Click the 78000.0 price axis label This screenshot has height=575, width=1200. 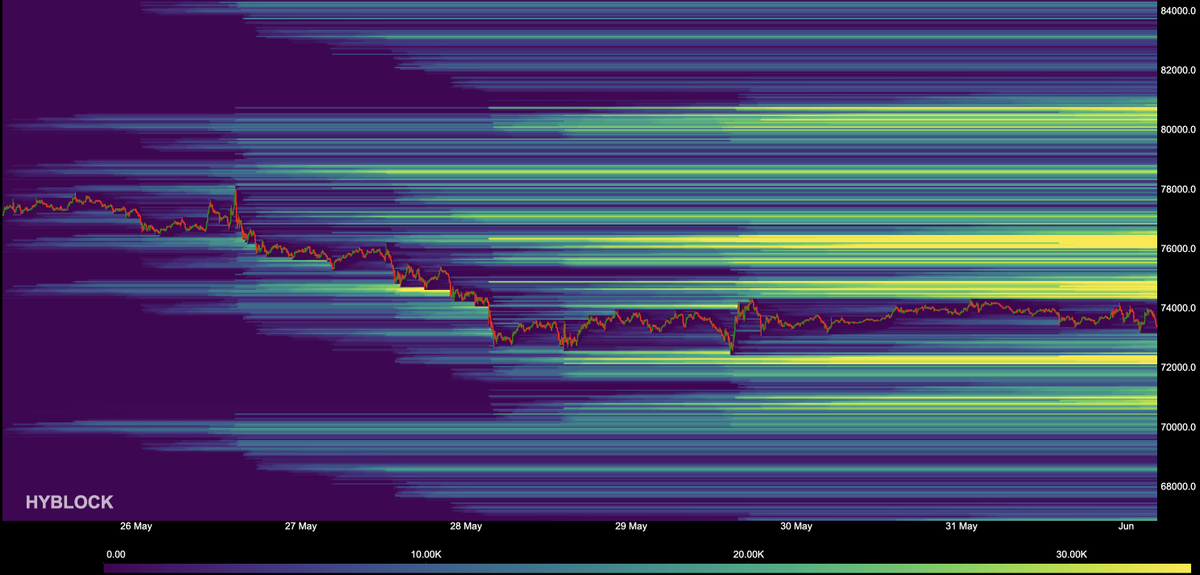click(1179, 189)
